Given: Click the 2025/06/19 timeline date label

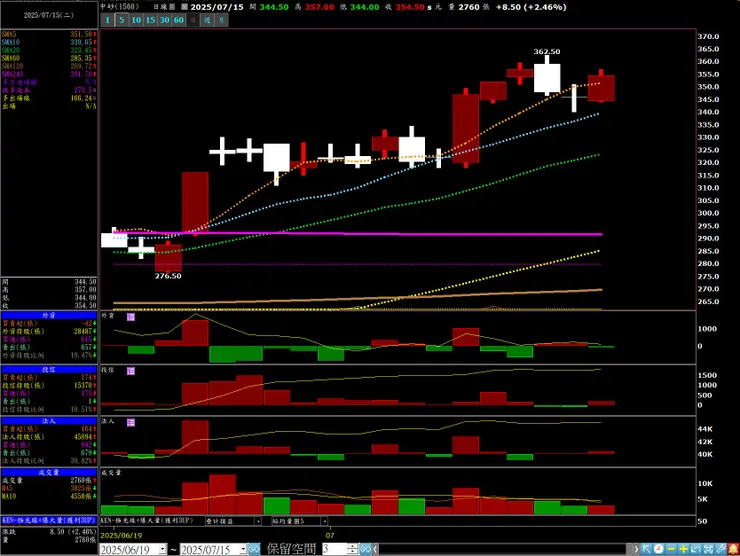Looking at the screenshot, I should pos(121,535).
